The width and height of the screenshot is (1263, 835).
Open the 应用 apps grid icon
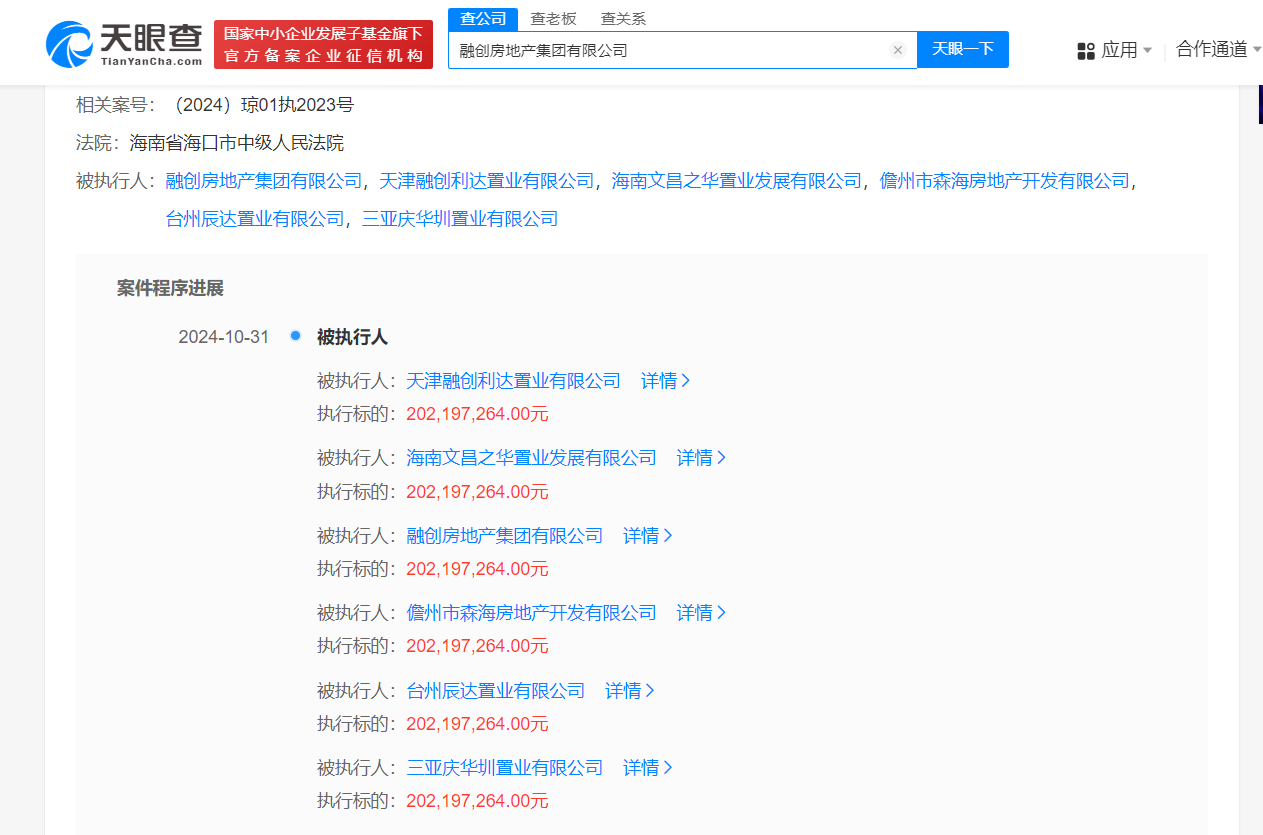point(1086,50)
